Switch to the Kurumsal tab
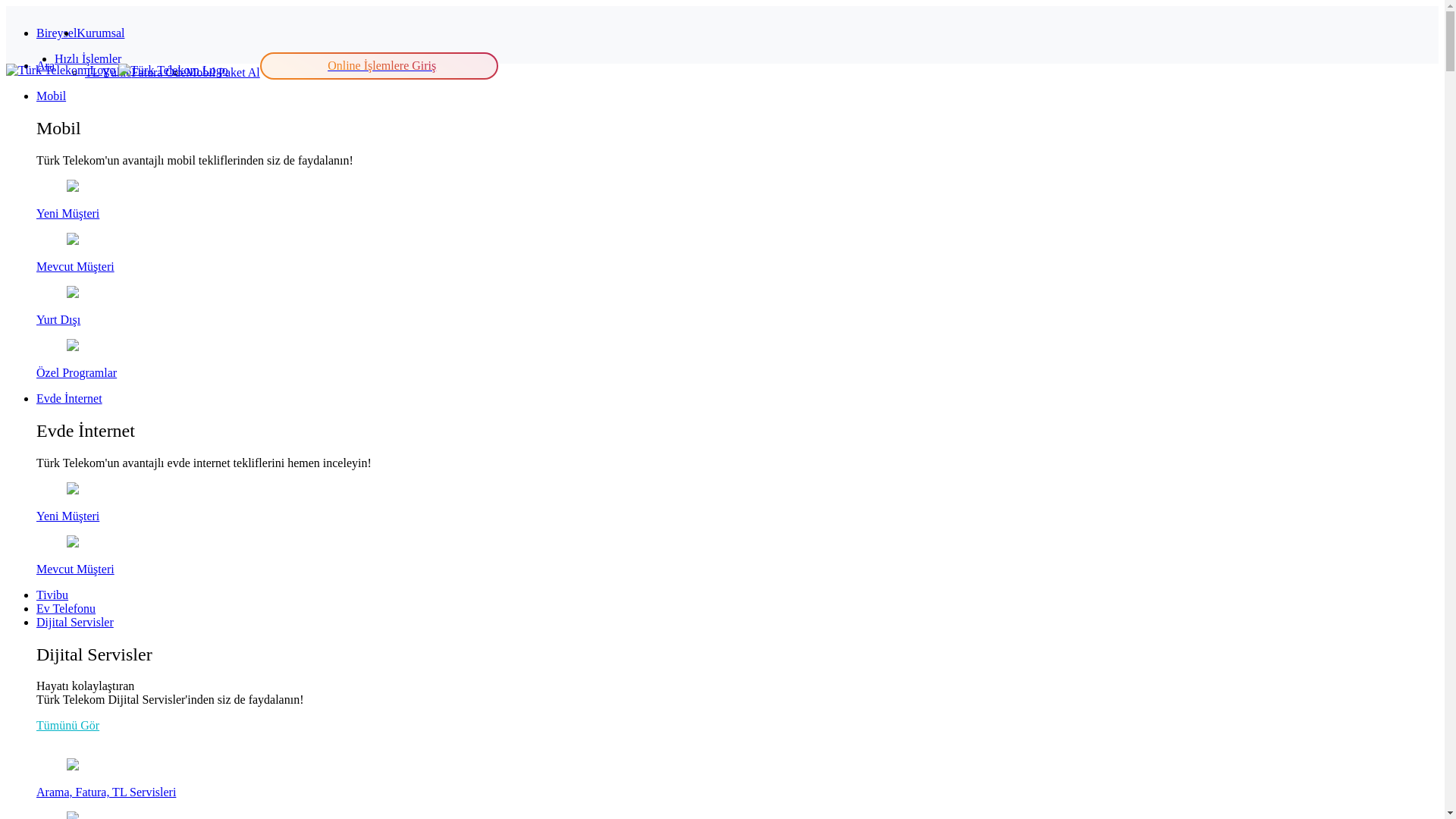Screen dimensions: 1456x819 coord(101,33)
